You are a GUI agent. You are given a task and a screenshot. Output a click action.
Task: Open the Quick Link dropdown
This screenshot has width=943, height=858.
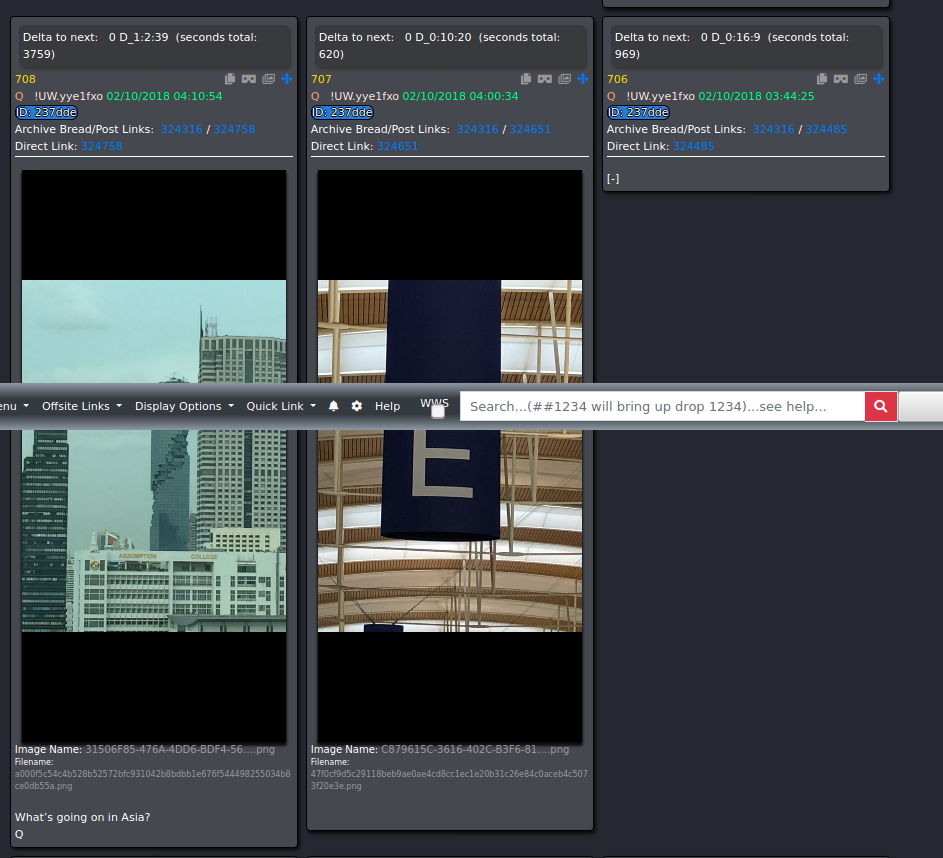click(281, 406)
